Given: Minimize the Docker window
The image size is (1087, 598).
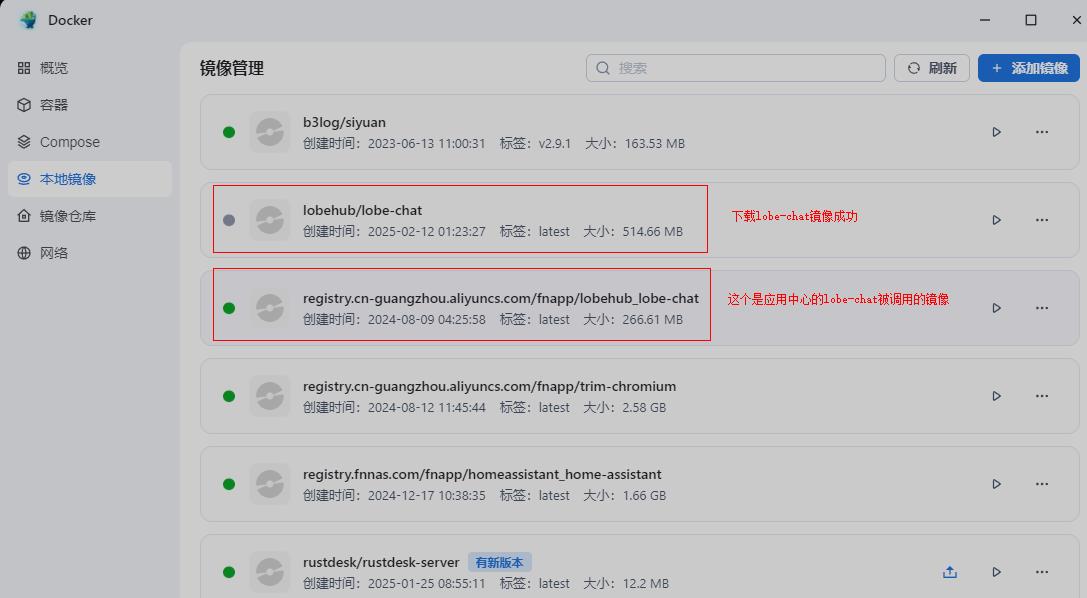Looking at the screenshot, I should (x=984, y=20).
